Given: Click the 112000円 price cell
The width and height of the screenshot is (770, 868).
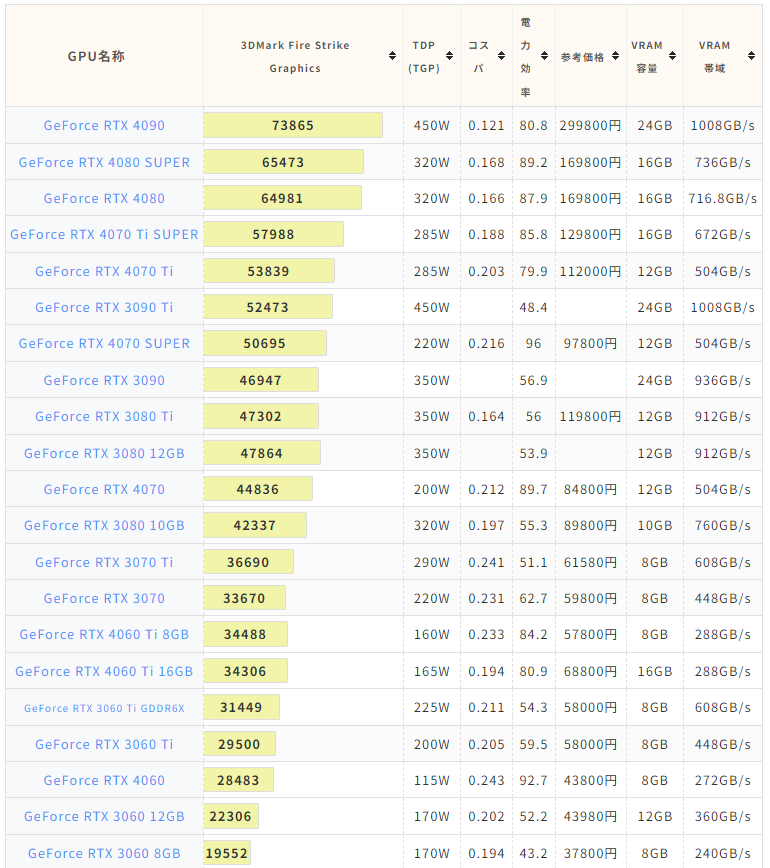Looking at the screenshot, I should [590, 271].
